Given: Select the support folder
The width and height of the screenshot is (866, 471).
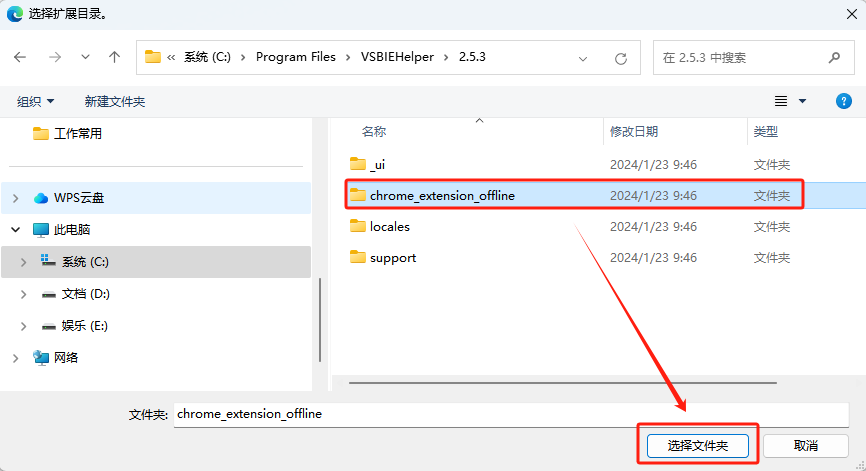Looking at the screenshot, I should pos(392,258).
